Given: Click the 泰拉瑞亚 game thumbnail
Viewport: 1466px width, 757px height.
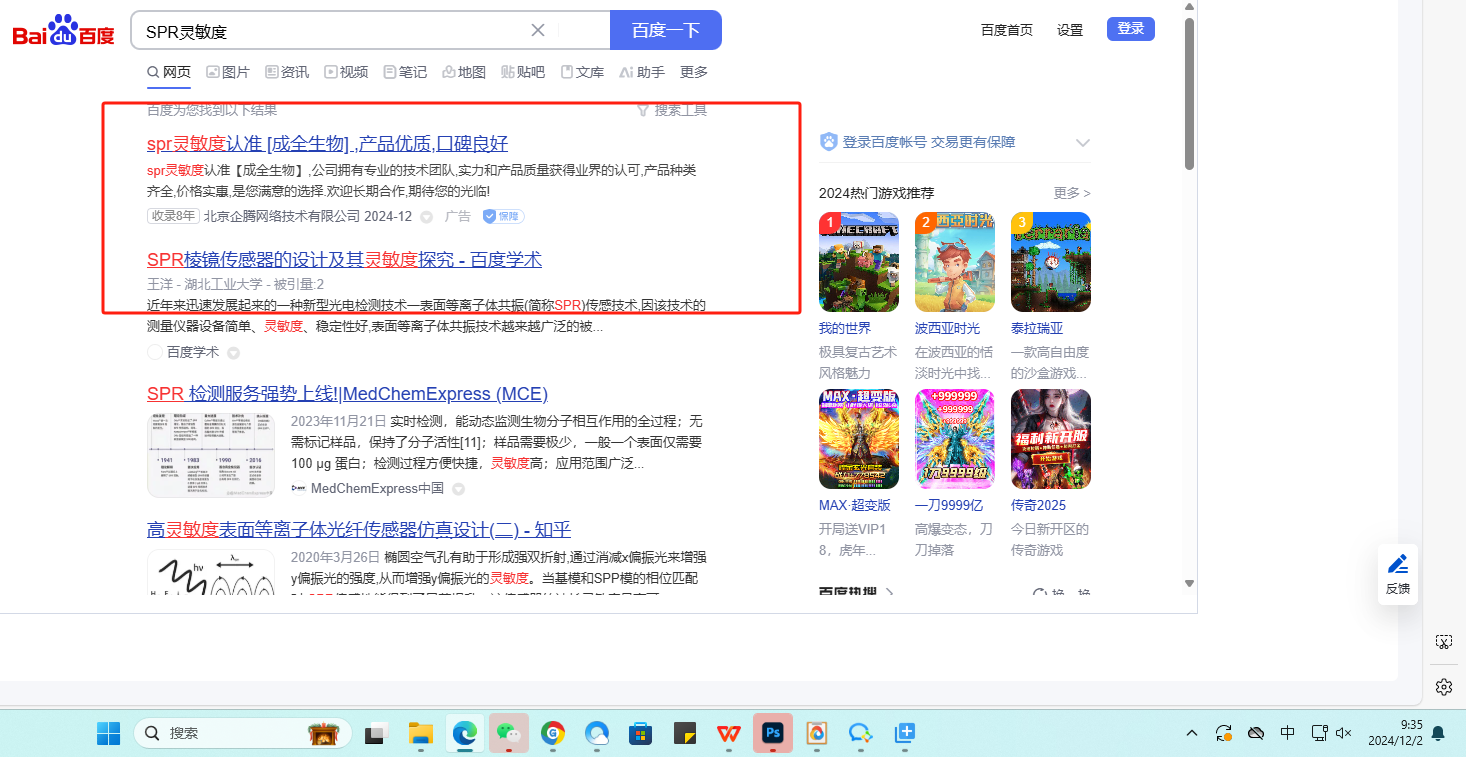Looking at the screenshot, I should pyautogui.click(x=1051, y=262).
